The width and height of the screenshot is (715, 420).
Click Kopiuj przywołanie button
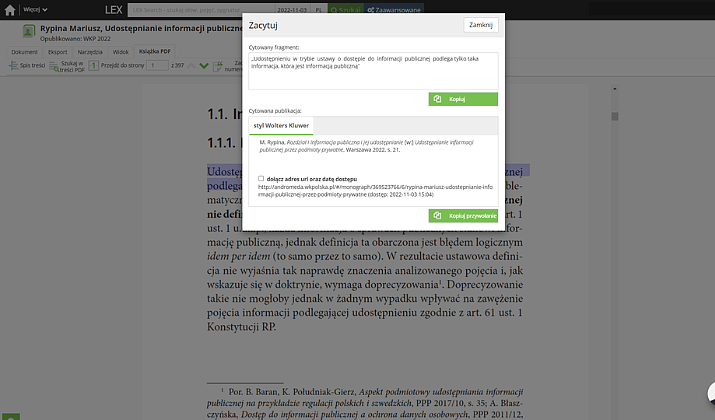click(x=463, y=215)
